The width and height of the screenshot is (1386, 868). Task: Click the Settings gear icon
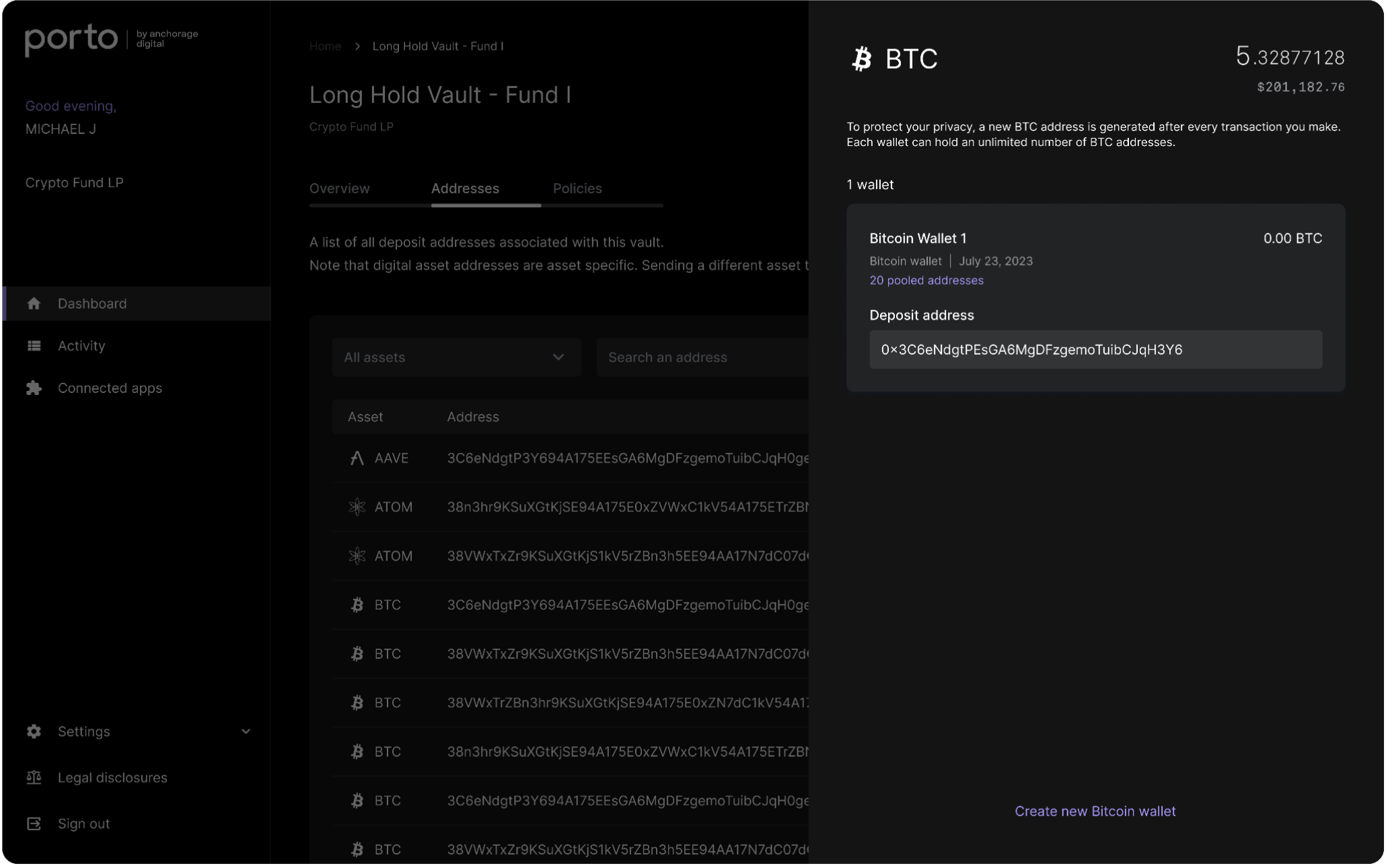point(34,731)
